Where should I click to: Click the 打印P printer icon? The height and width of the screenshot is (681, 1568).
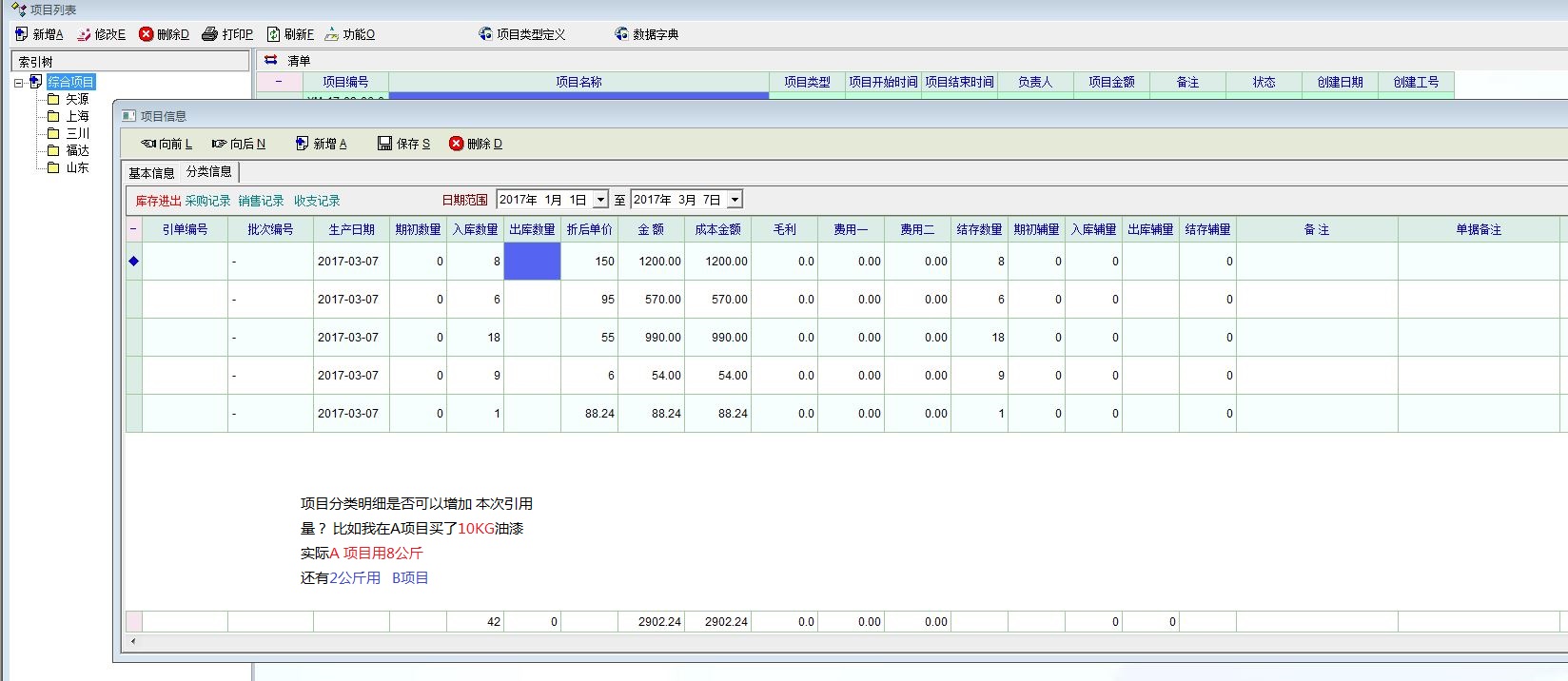pyautogui.click(x=210, y=34)
